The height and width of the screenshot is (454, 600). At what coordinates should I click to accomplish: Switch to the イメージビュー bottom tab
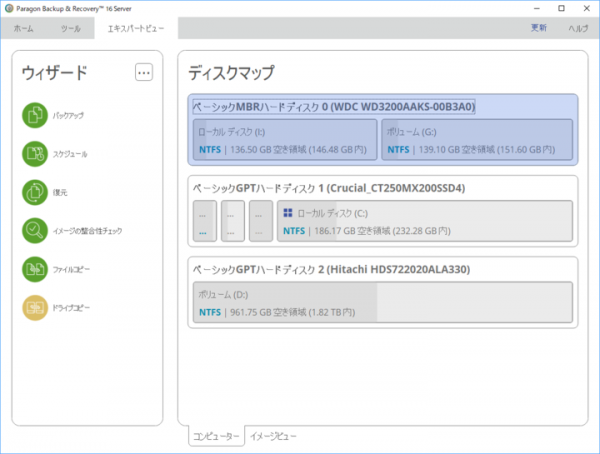point(273,436)
